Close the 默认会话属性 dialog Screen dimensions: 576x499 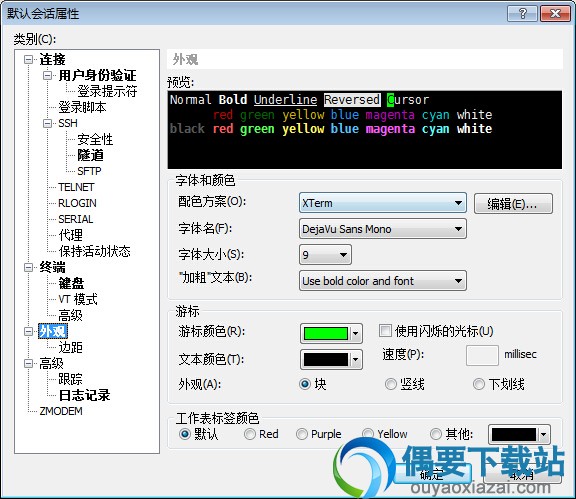555,14
